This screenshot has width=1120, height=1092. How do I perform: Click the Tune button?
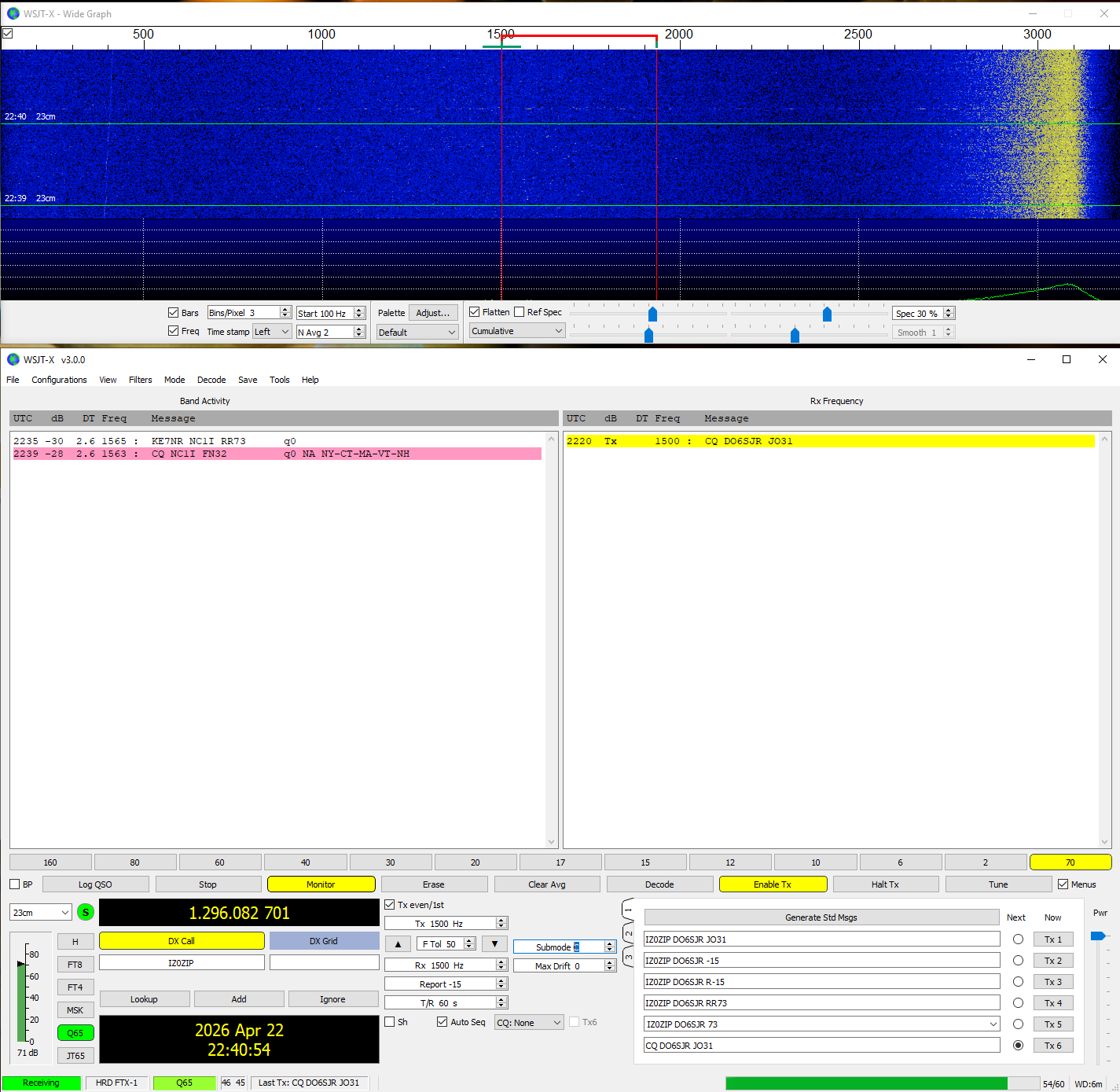point(998,884)
